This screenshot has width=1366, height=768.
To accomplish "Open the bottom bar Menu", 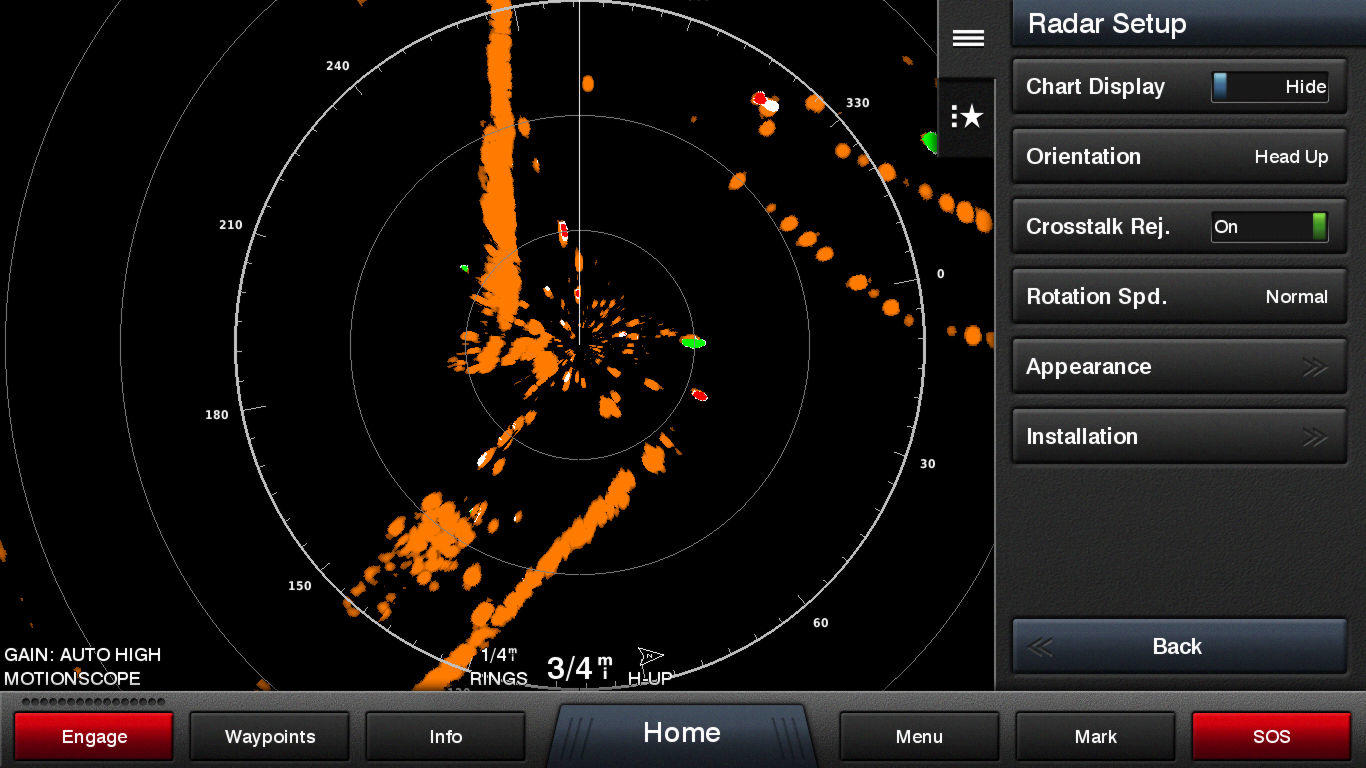I will tap(919, 737).
